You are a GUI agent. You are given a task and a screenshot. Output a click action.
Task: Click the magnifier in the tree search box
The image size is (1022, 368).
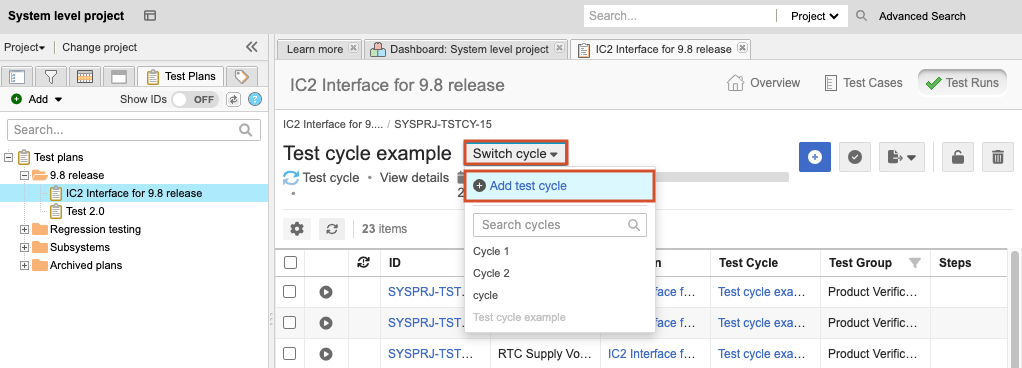[x=246, y=130]
